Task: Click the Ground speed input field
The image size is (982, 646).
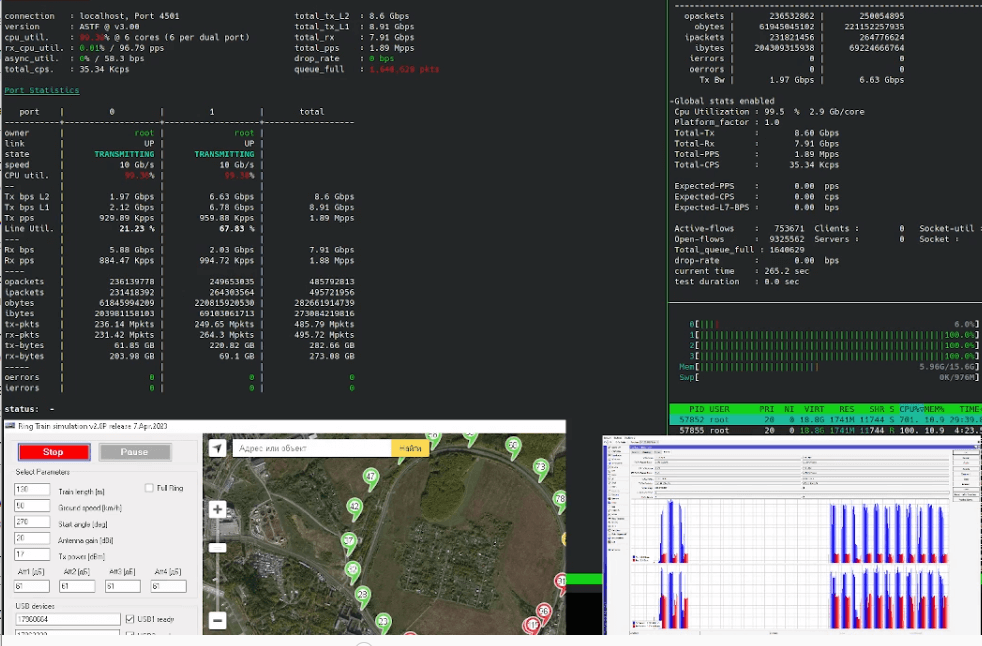Action: (x=32, y=506)
